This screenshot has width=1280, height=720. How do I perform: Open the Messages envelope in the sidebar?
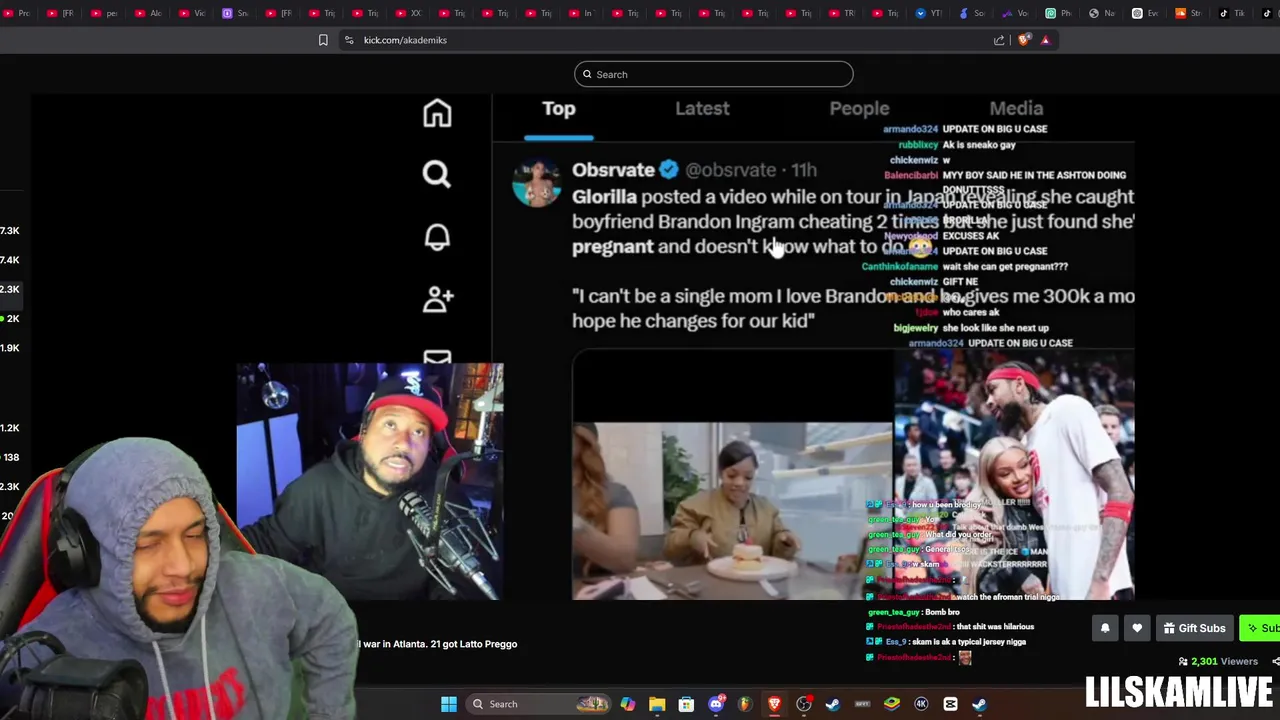(x=437, y=357)
